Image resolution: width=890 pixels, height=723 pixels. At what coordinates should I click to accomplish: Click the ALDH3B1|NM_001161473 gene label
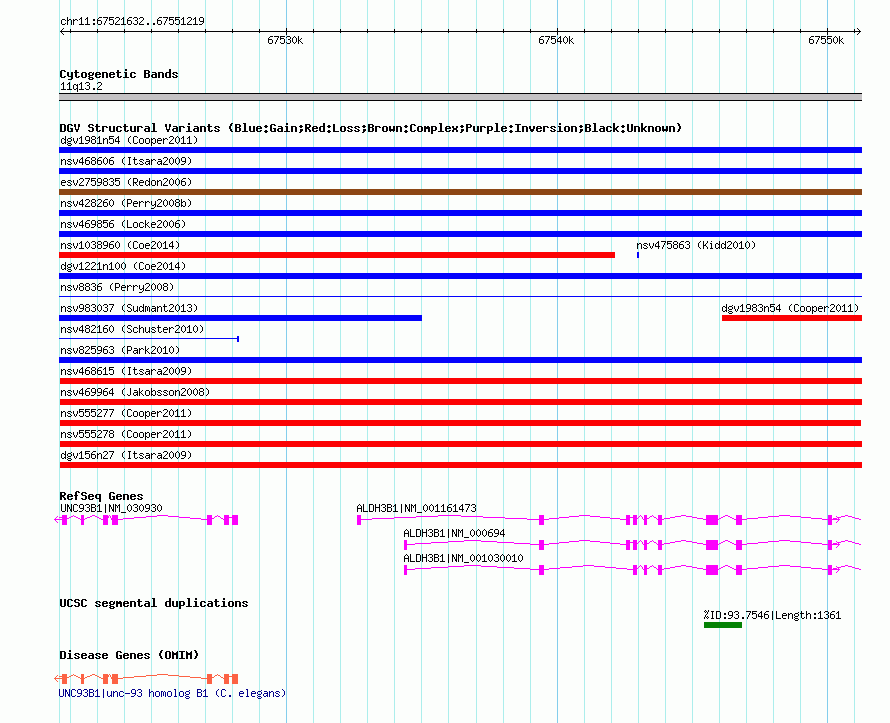416,508
